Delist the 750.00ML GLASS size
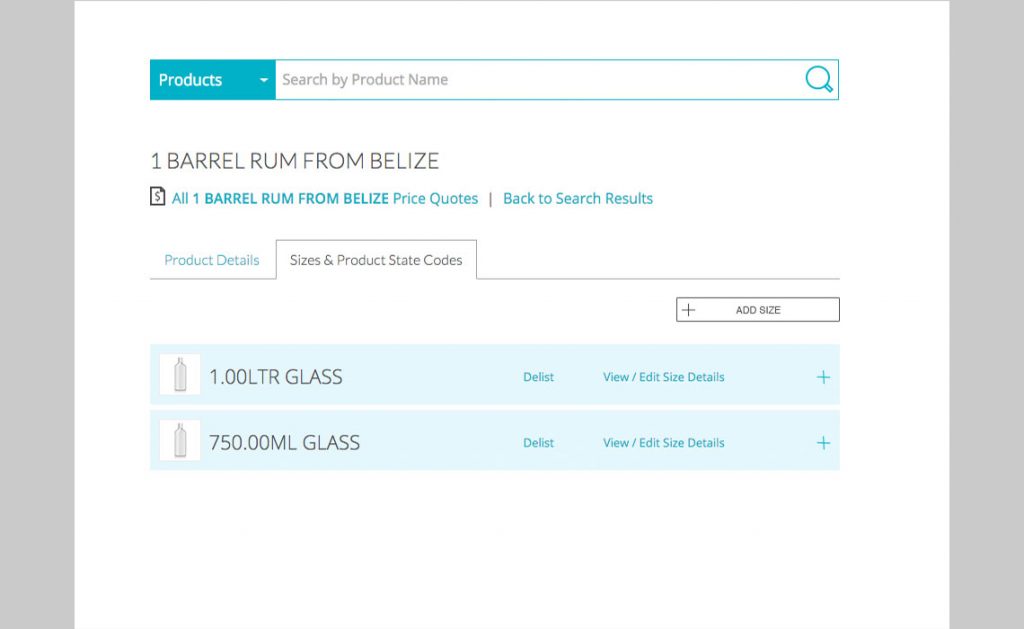The image size is (1024, 629). tap(538, 443)
